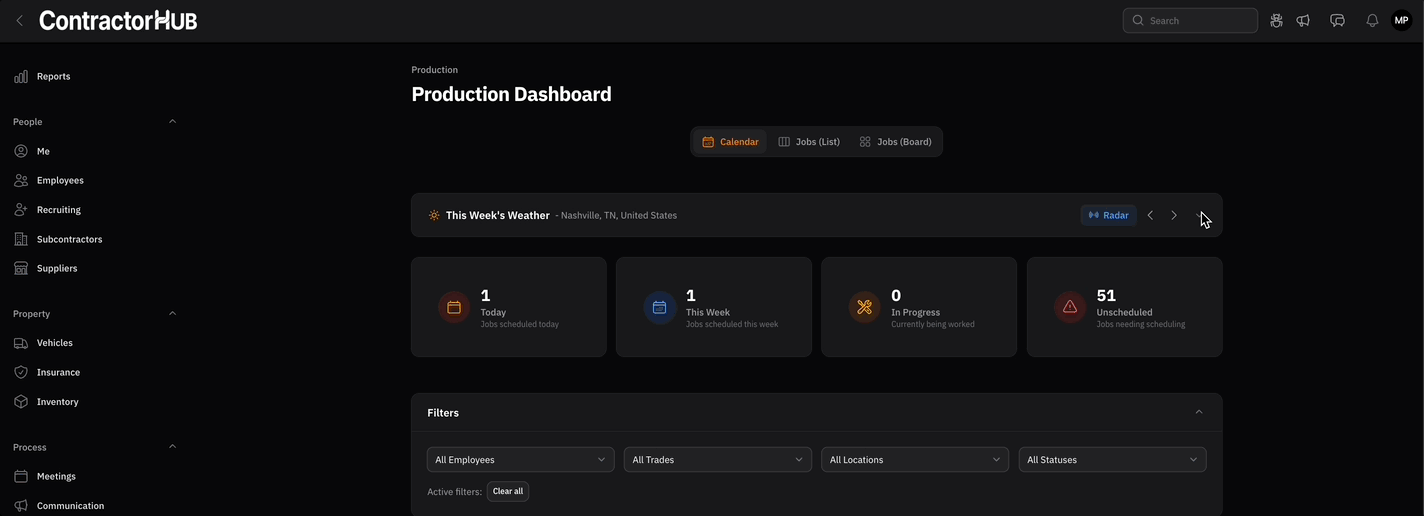Screen dimensions: 1424x516
Task: Click the Production breadcrumb link
Action: [x=435, y=70]
